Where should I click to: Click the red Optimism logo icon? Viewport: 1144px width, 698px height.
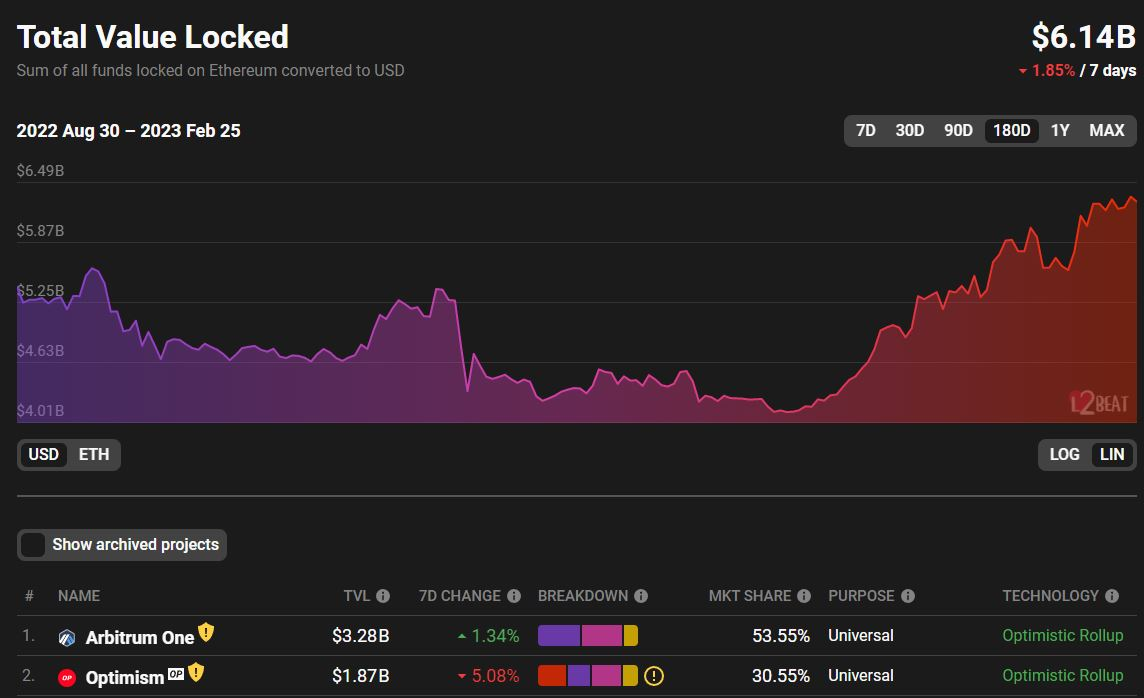coord(68,677)
